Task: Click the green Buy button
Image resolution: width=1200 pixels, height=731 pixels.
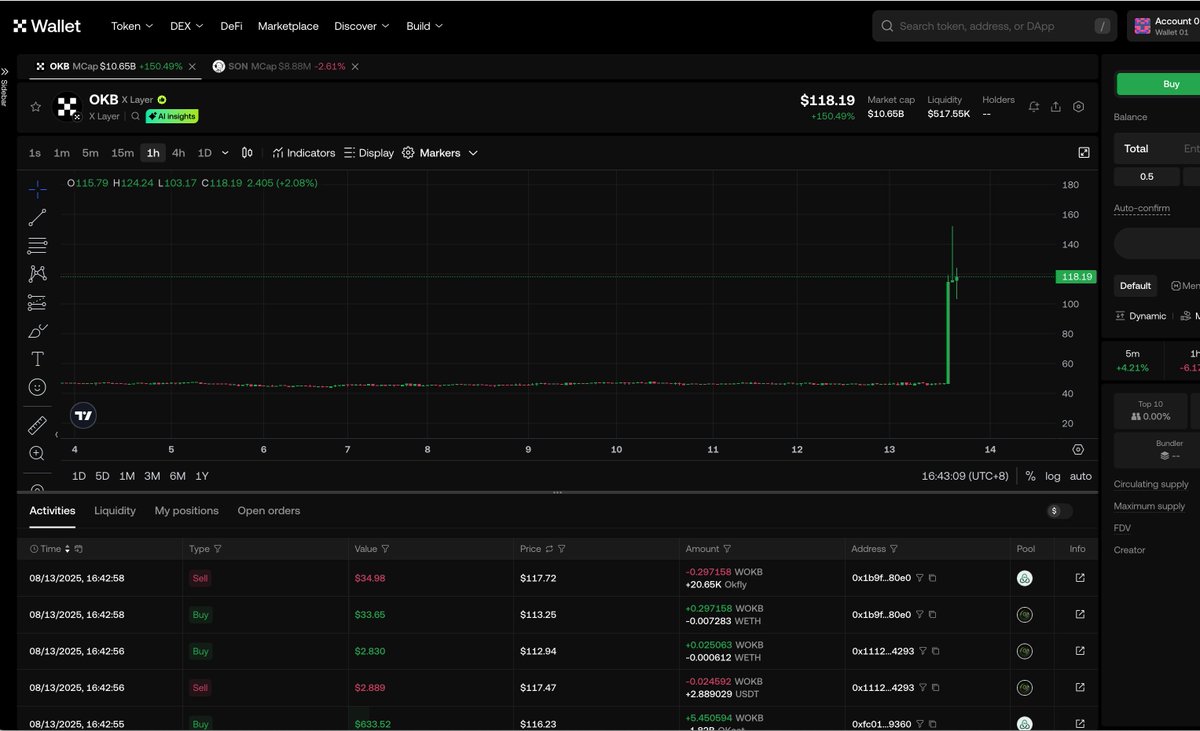Action: pos(1160,84)
